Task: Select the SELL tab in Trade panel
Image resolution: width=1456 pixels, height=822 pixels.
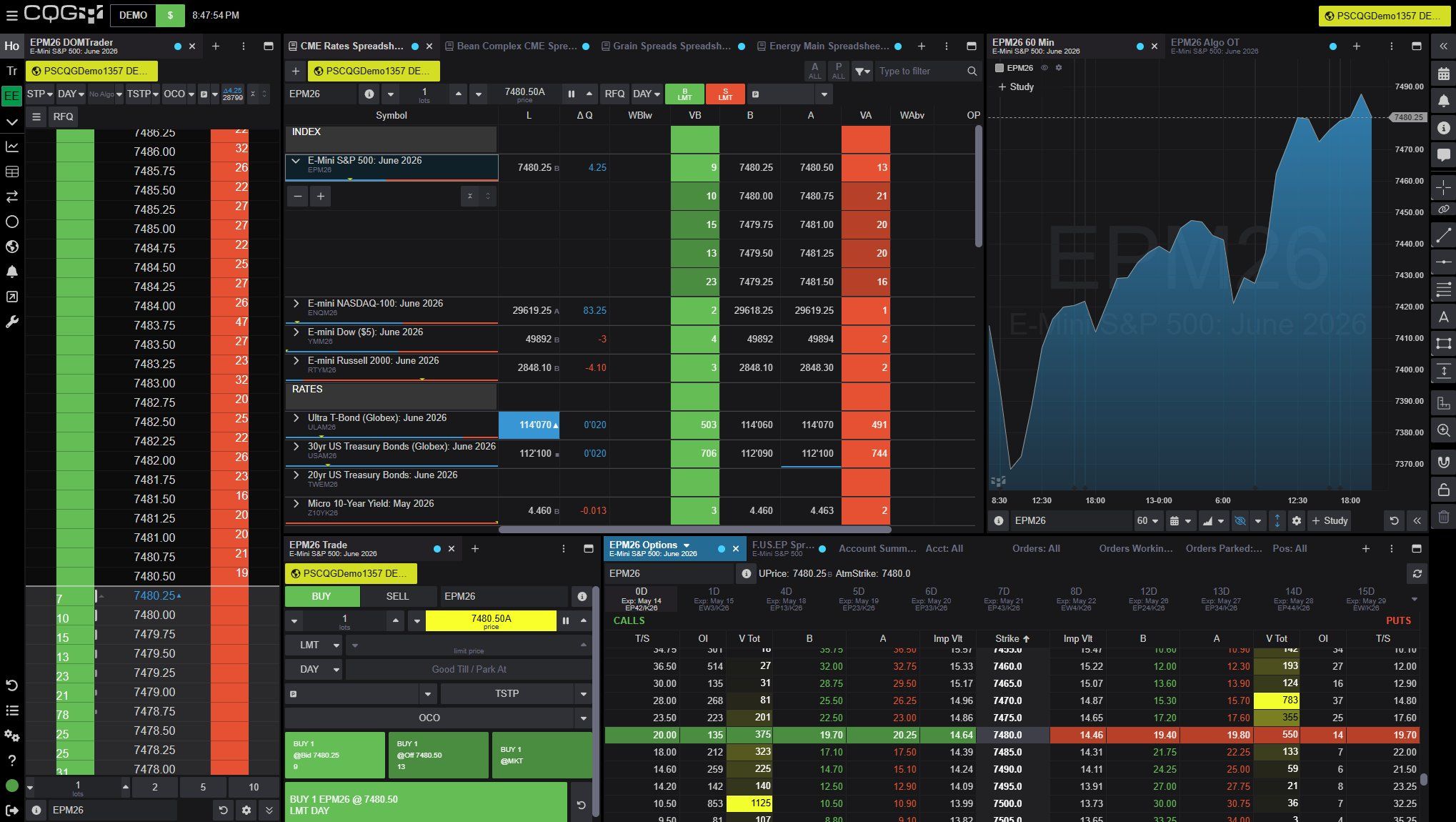Action: [x=397, y=596]
